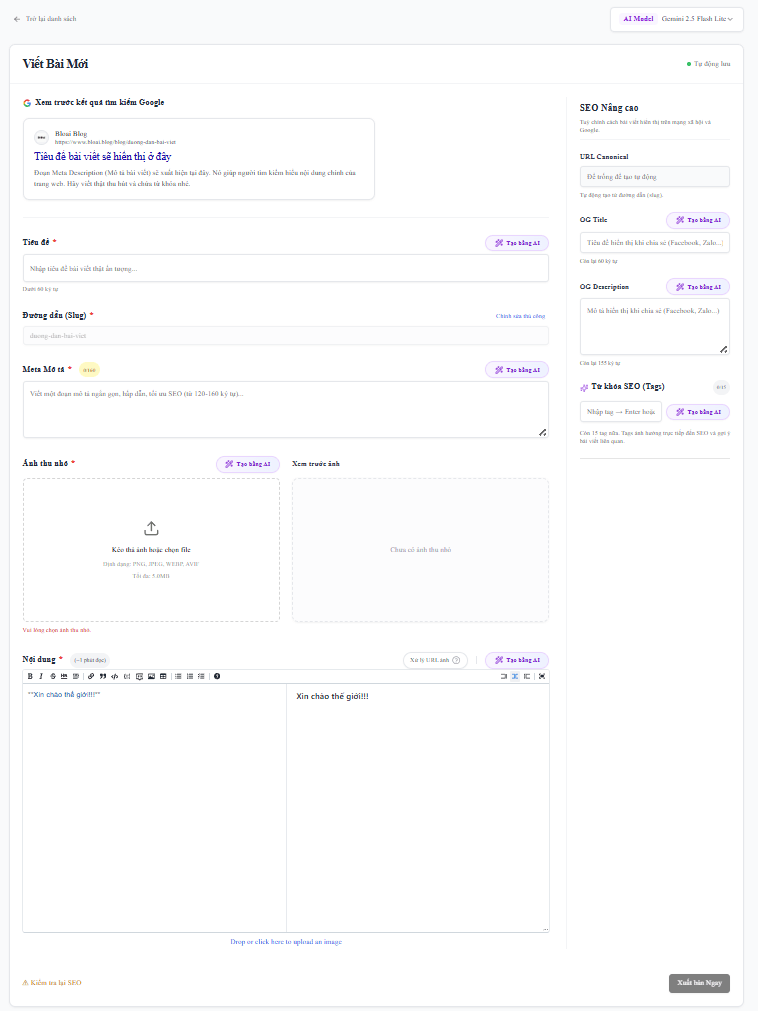Click the Meta Mô tả resize handle
Screen dimensions: 758x1011
point(543,433)
